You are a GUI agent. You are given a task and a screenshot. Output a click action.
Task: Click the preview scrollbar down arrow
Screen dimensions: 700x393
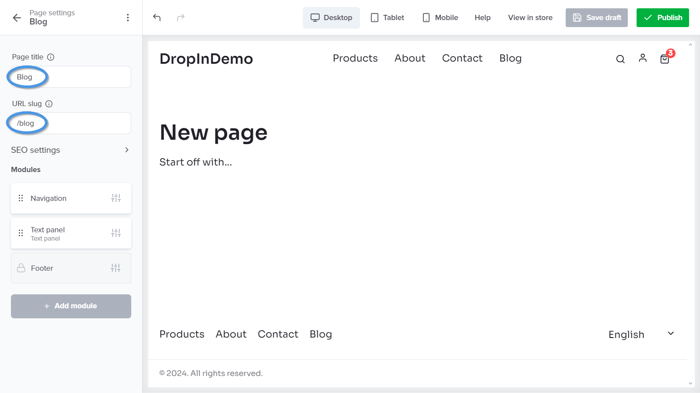pos(691,383)
